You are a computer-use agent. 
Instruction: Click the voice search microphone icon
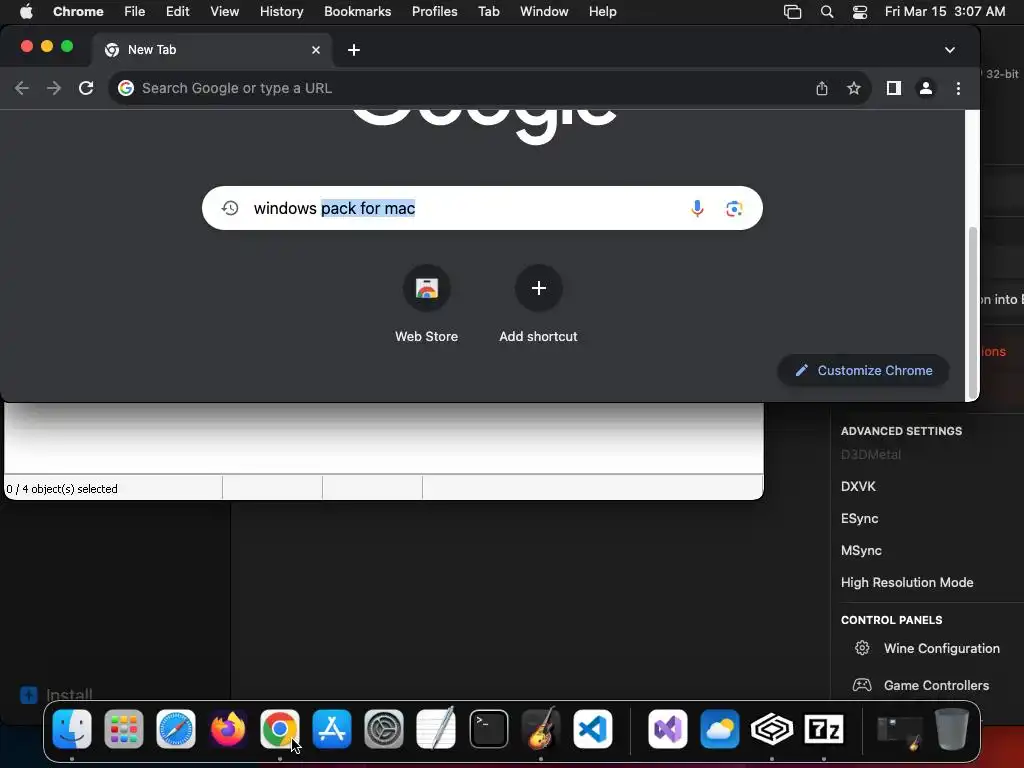click(x=697, y=208)
